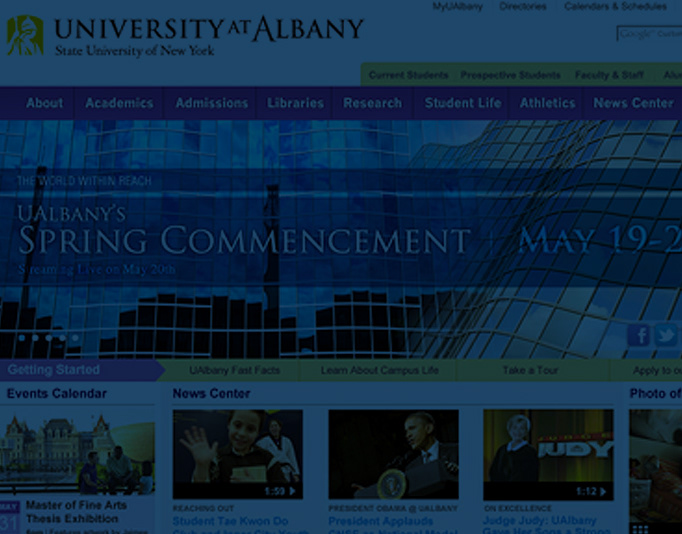The image size is (682, 534).
Task: Click the Google custom search field
Action: 649,33
